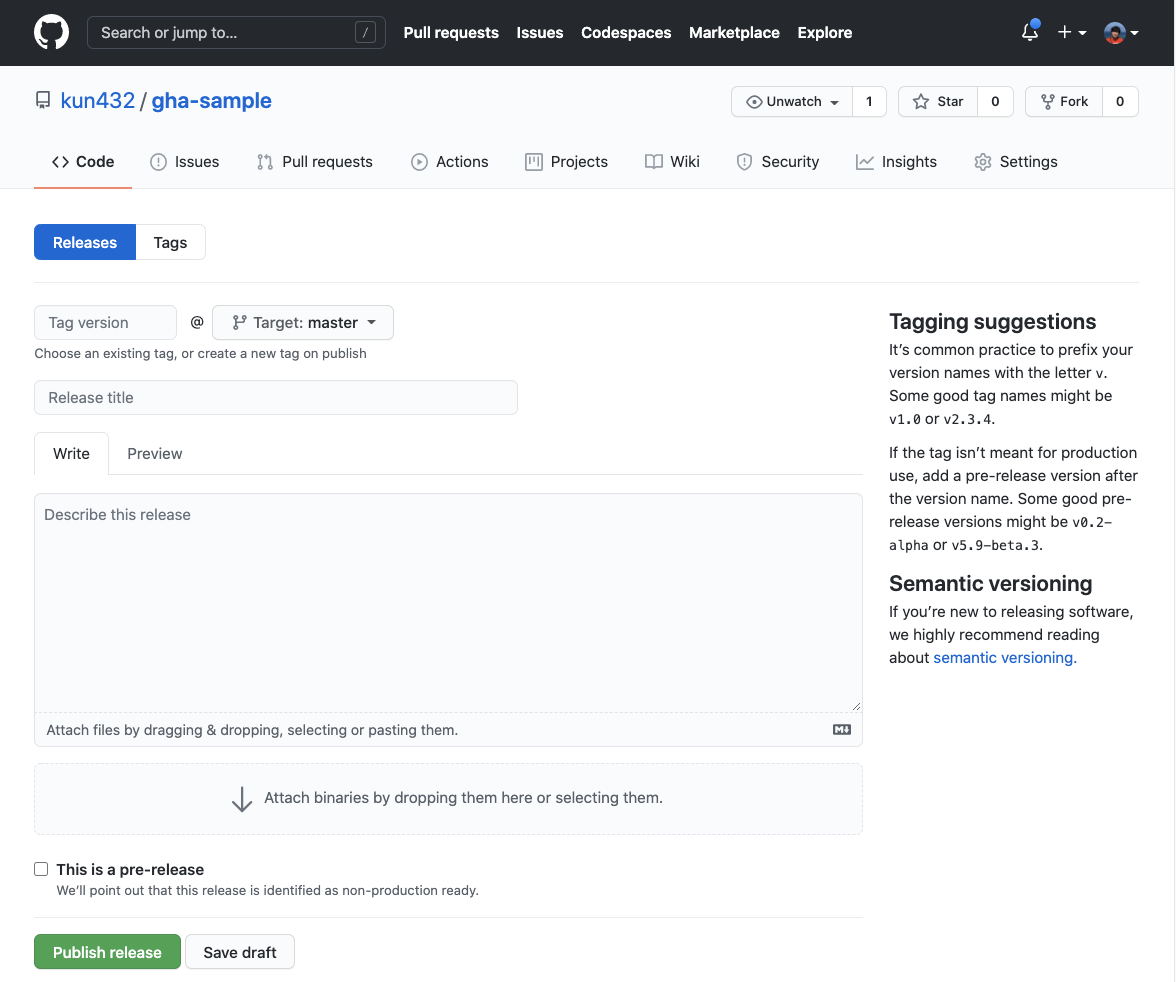Screen dimensions: 1176x982
Task: Open the notifications bell
Action: coord(1030,32)
